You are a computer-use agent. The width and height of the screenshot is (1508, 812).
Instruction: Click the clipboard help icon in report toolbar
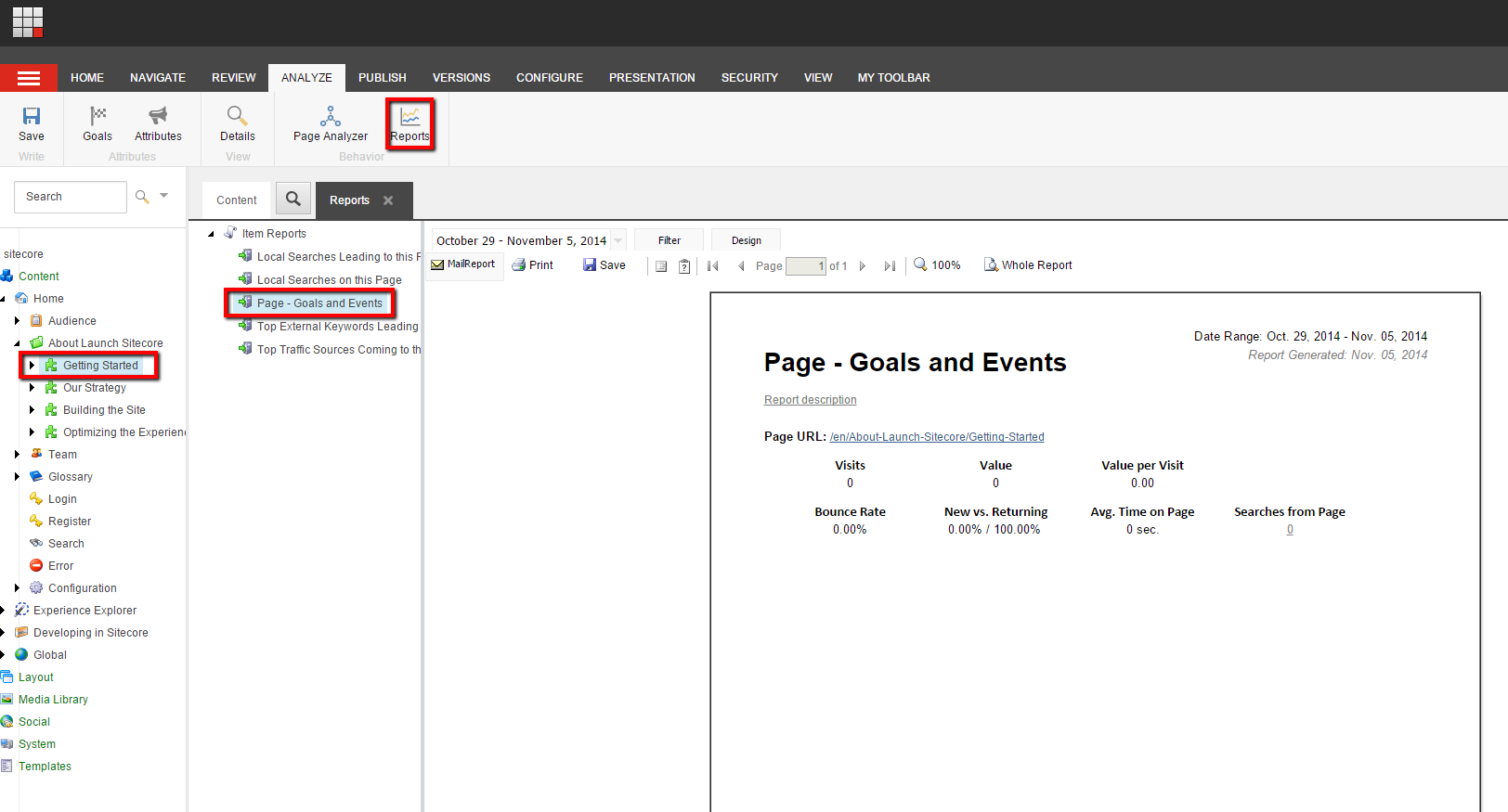click(x=684, y=266)
